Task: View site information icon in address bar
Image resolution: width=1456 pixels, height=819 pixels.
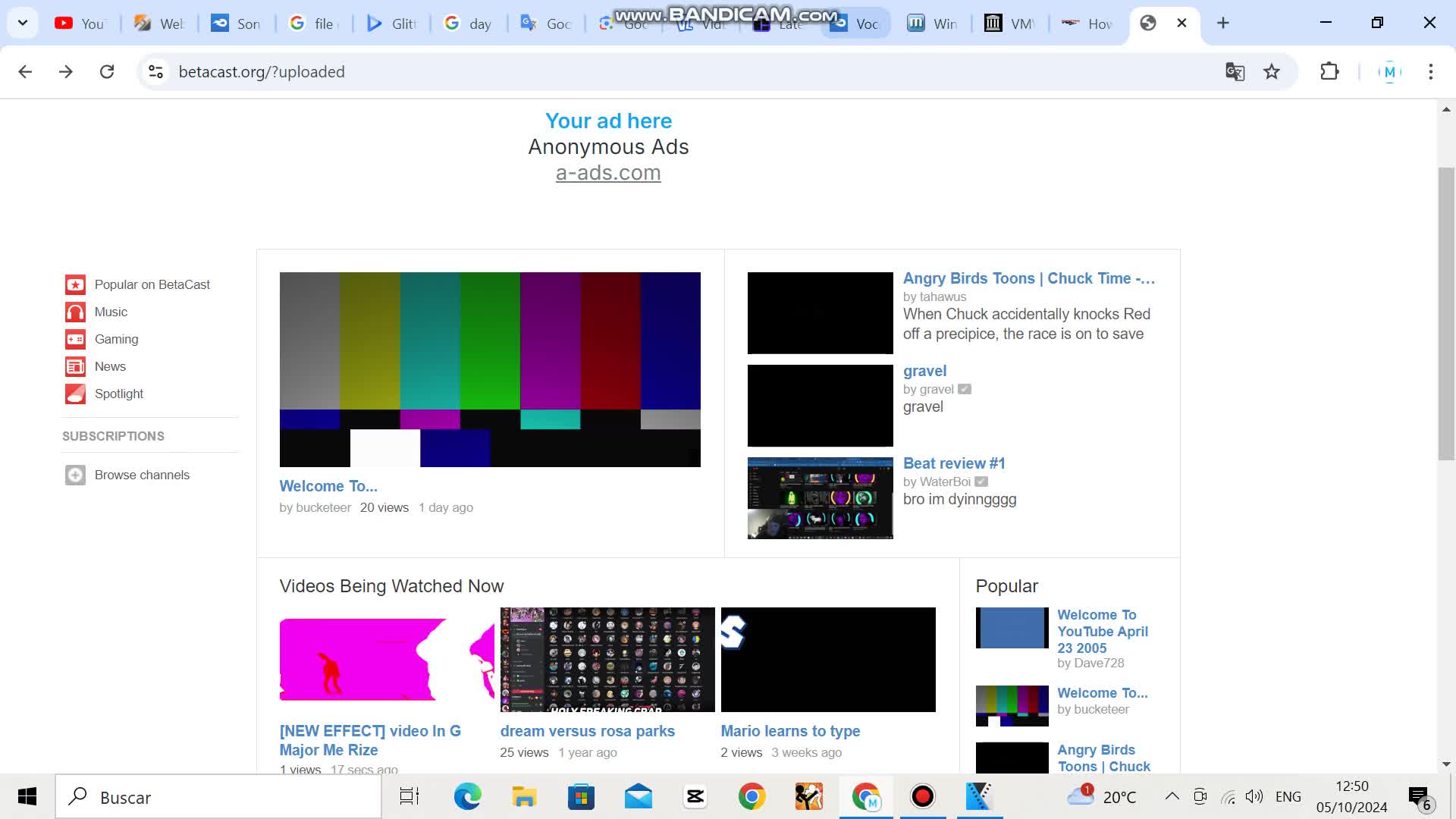Action: (x=155, y=71)
